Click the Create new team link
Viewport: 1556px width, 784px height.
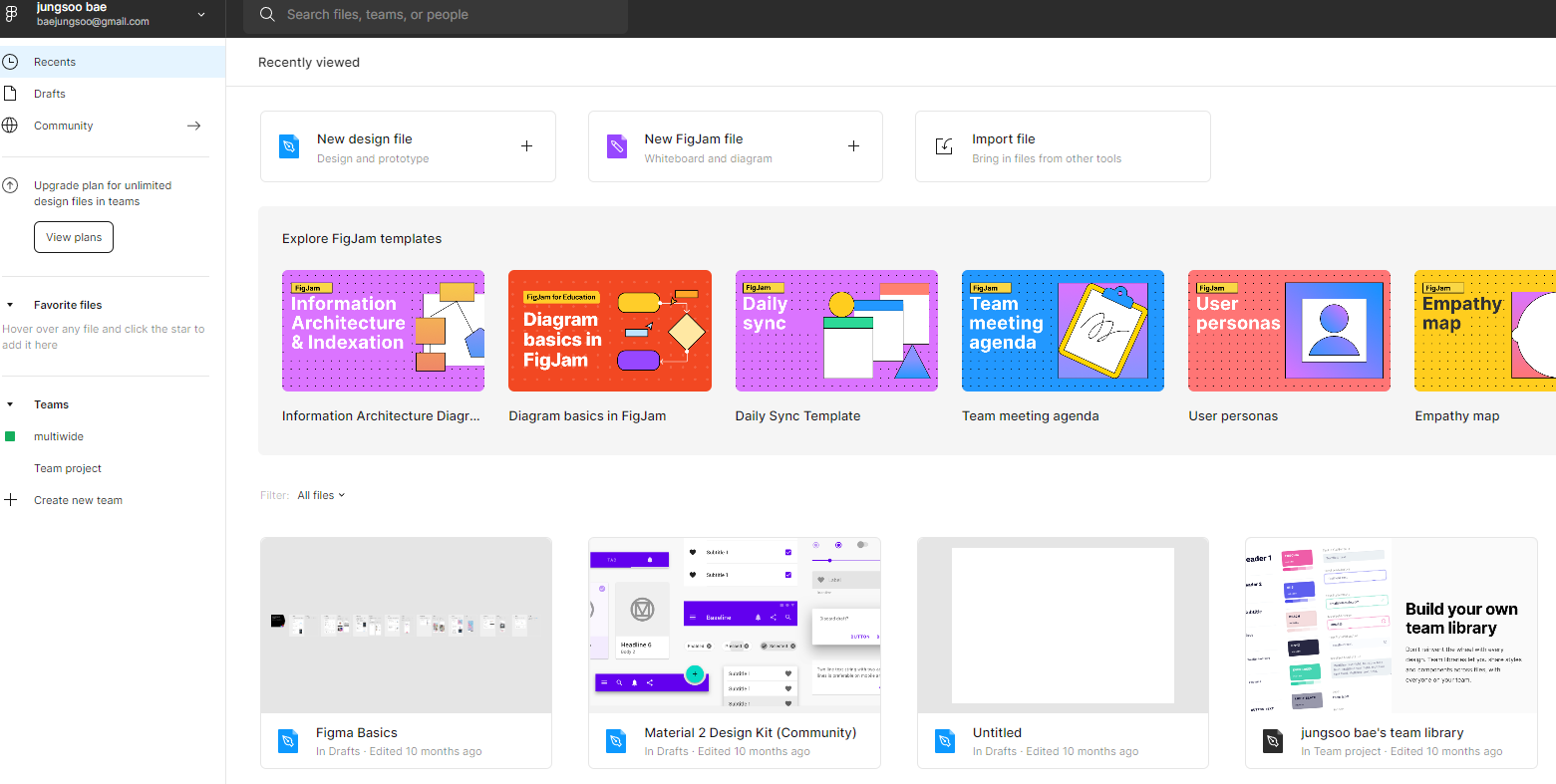[78, 500]
